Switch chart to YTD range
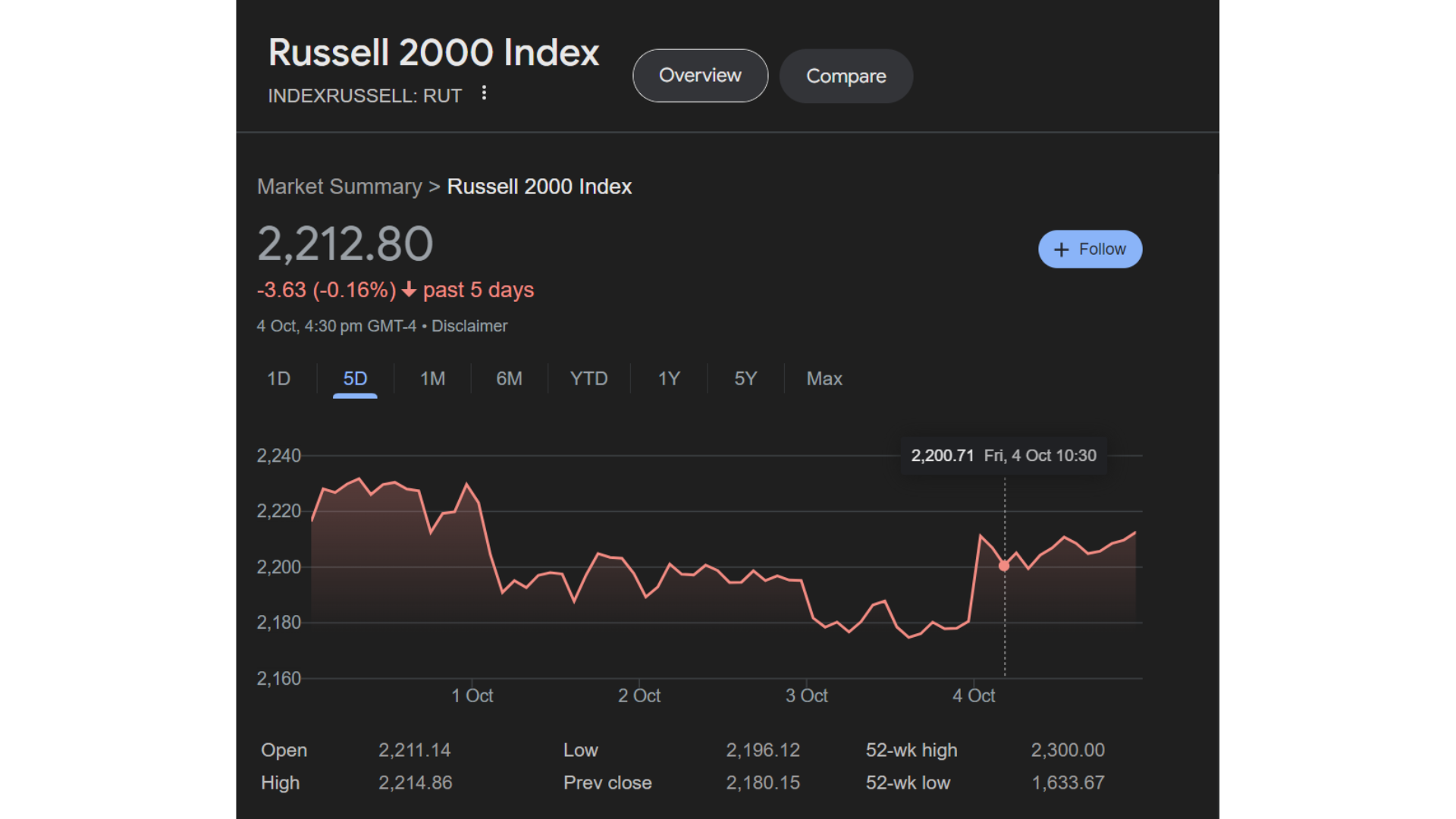Viewport: 1456px width, 819px height. click(x=588, y=378)
